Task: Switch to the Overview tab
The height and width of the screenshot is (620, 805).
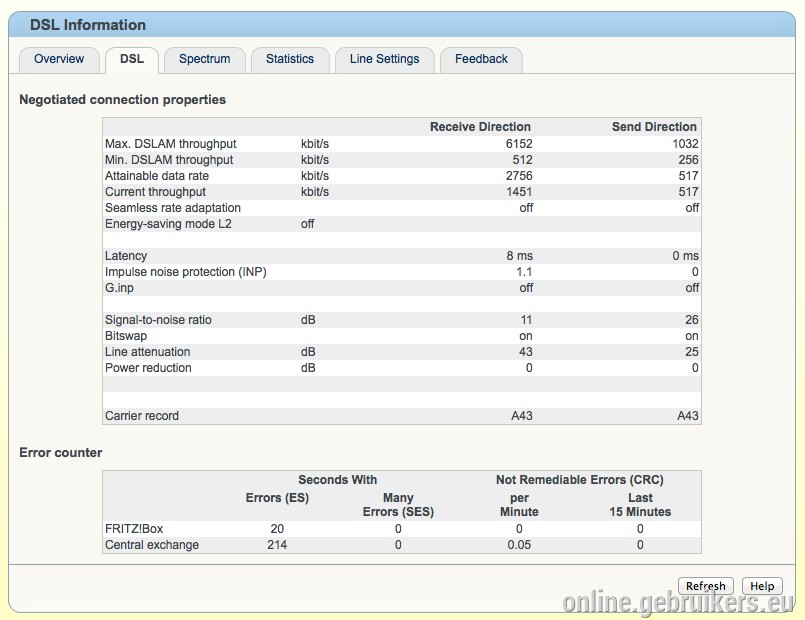Action: pos(59,60)
